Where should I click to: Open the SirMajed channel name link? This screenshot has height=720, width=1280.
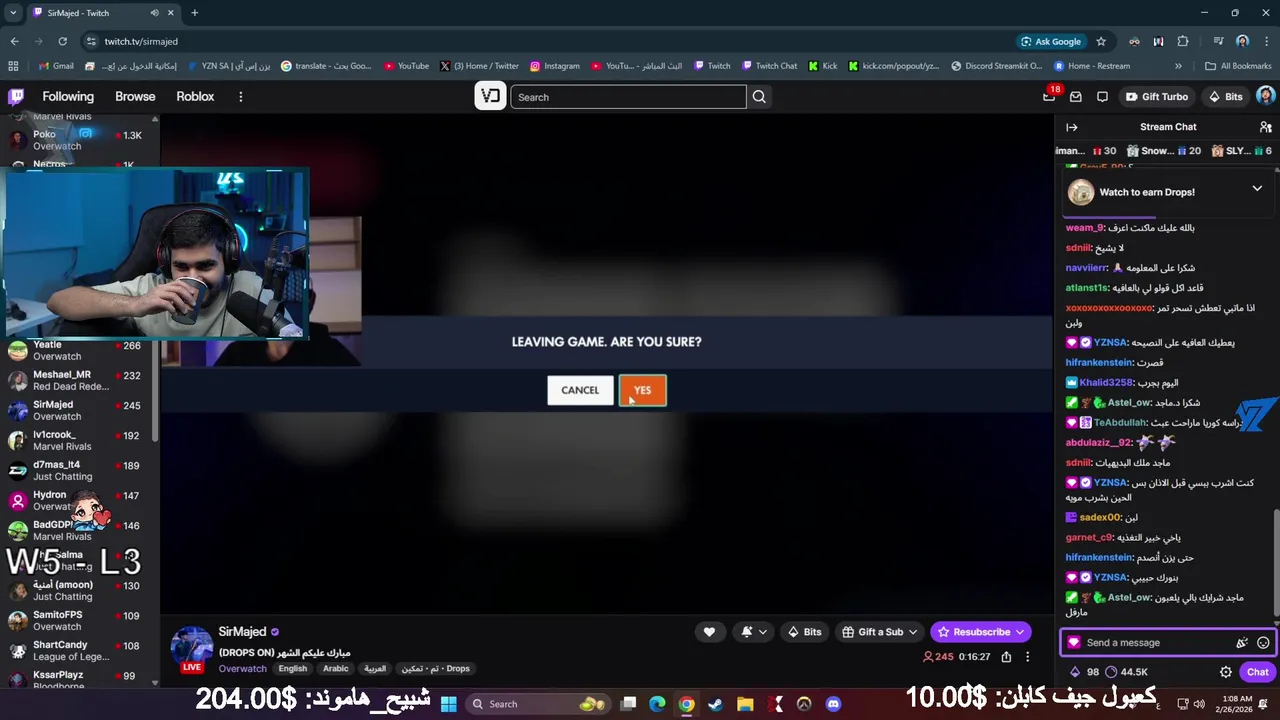pyautogui.click(x=242, y=632)
